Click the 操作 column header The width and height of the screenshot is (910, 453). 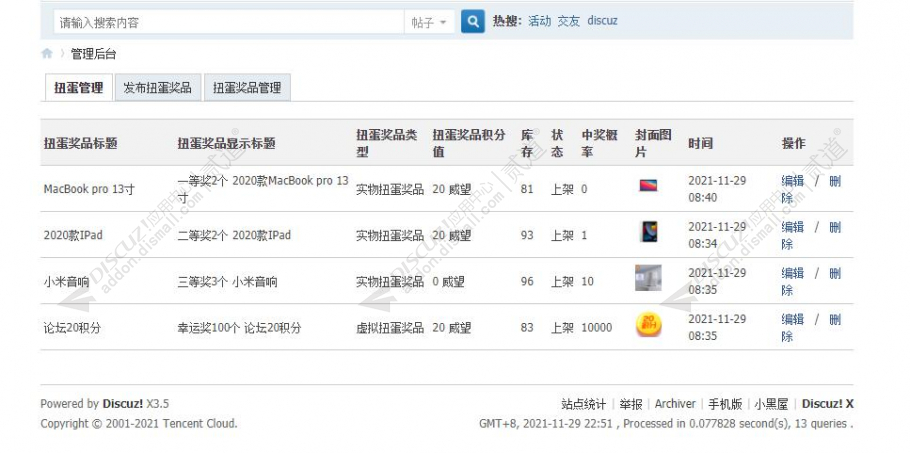pos(793,144)
